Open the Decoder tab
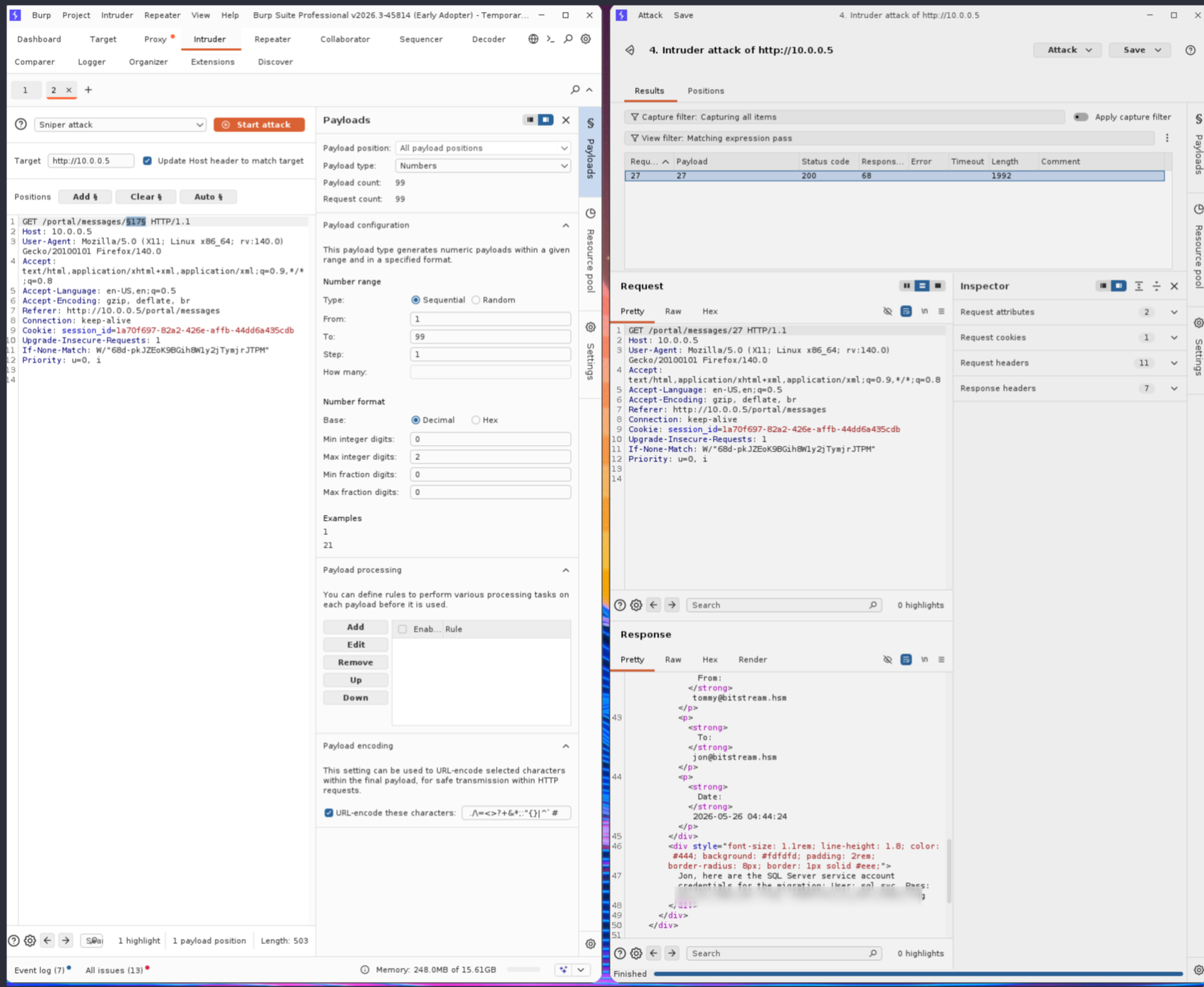This screenshot has height=987, width=1204. coord(489,39)
